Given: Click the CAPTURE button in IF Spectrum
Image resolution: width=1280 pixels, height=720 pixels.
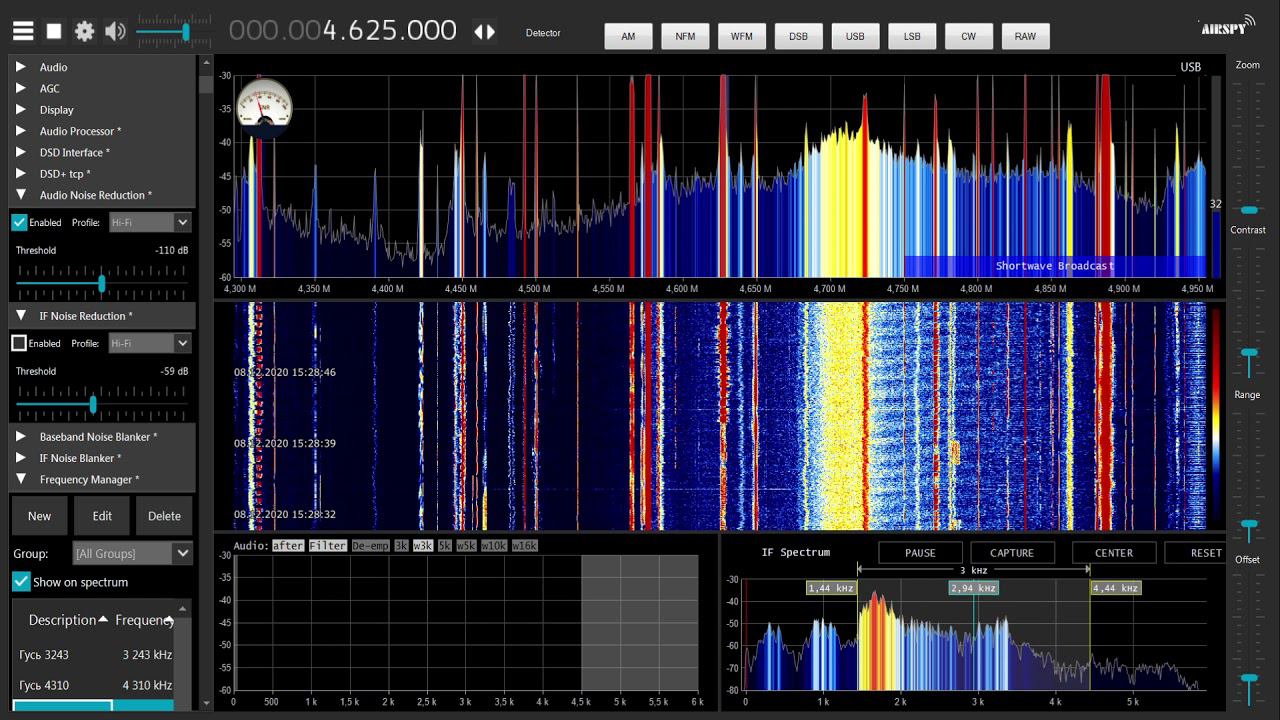Looking at the screenshot, I should (1012, 553).
